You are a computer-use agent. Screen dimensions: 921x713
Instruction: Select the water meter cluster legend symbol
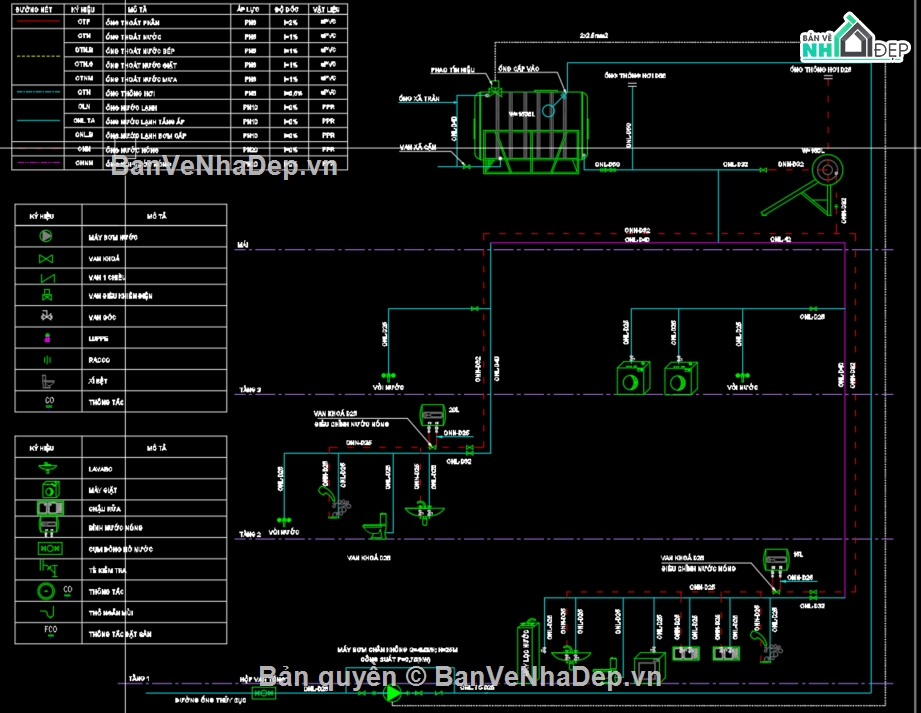(49, 548)
